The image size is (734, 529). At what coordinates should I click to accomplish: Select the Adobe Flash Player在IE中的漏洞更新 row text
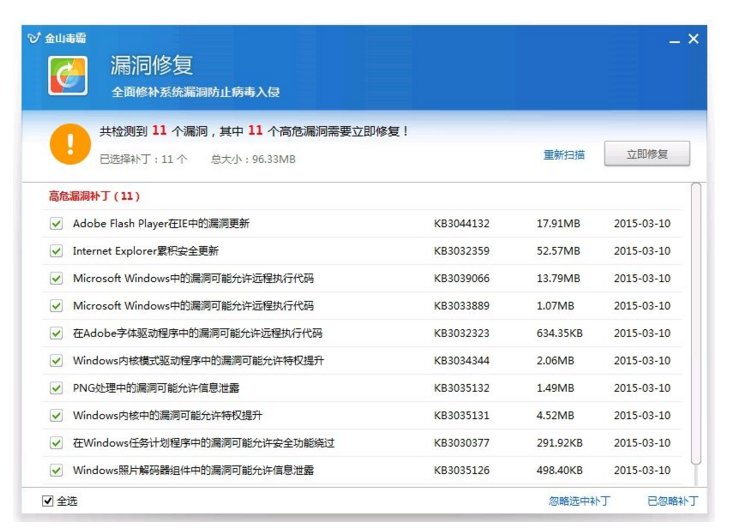coord(161,223)
